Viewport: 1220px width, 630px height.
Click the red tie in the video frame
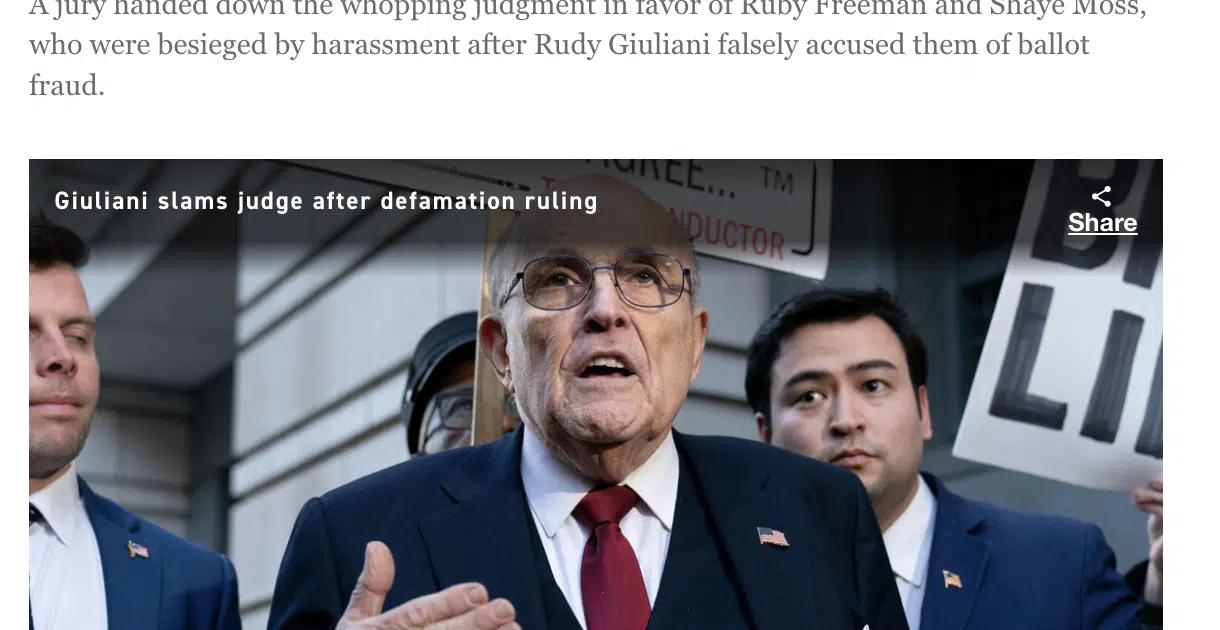click(611, 558)
